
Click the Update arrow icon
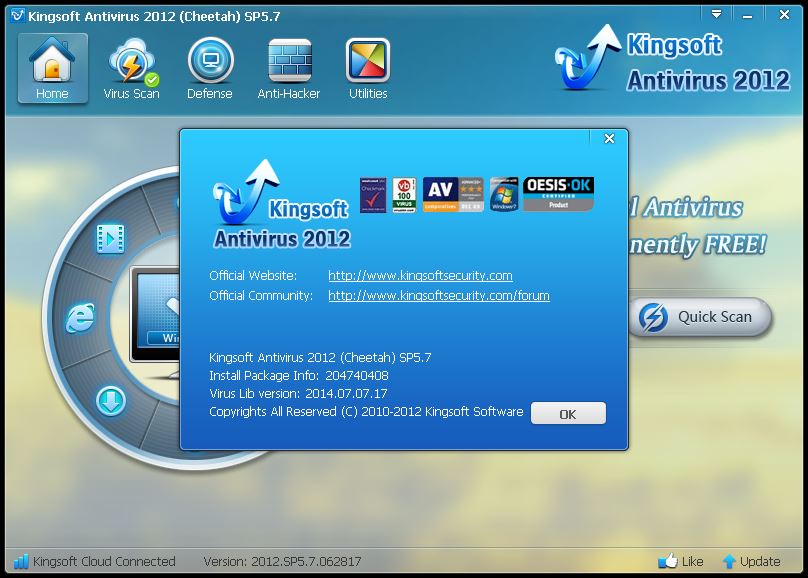[x=729, y=561]
